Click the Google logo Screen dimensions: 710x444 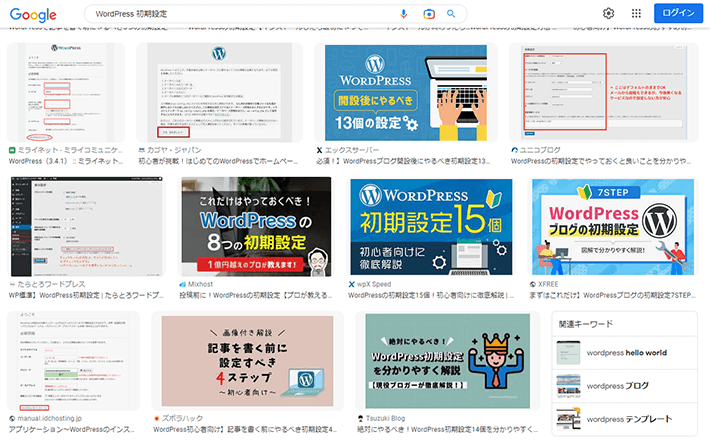tap(33, 14)
